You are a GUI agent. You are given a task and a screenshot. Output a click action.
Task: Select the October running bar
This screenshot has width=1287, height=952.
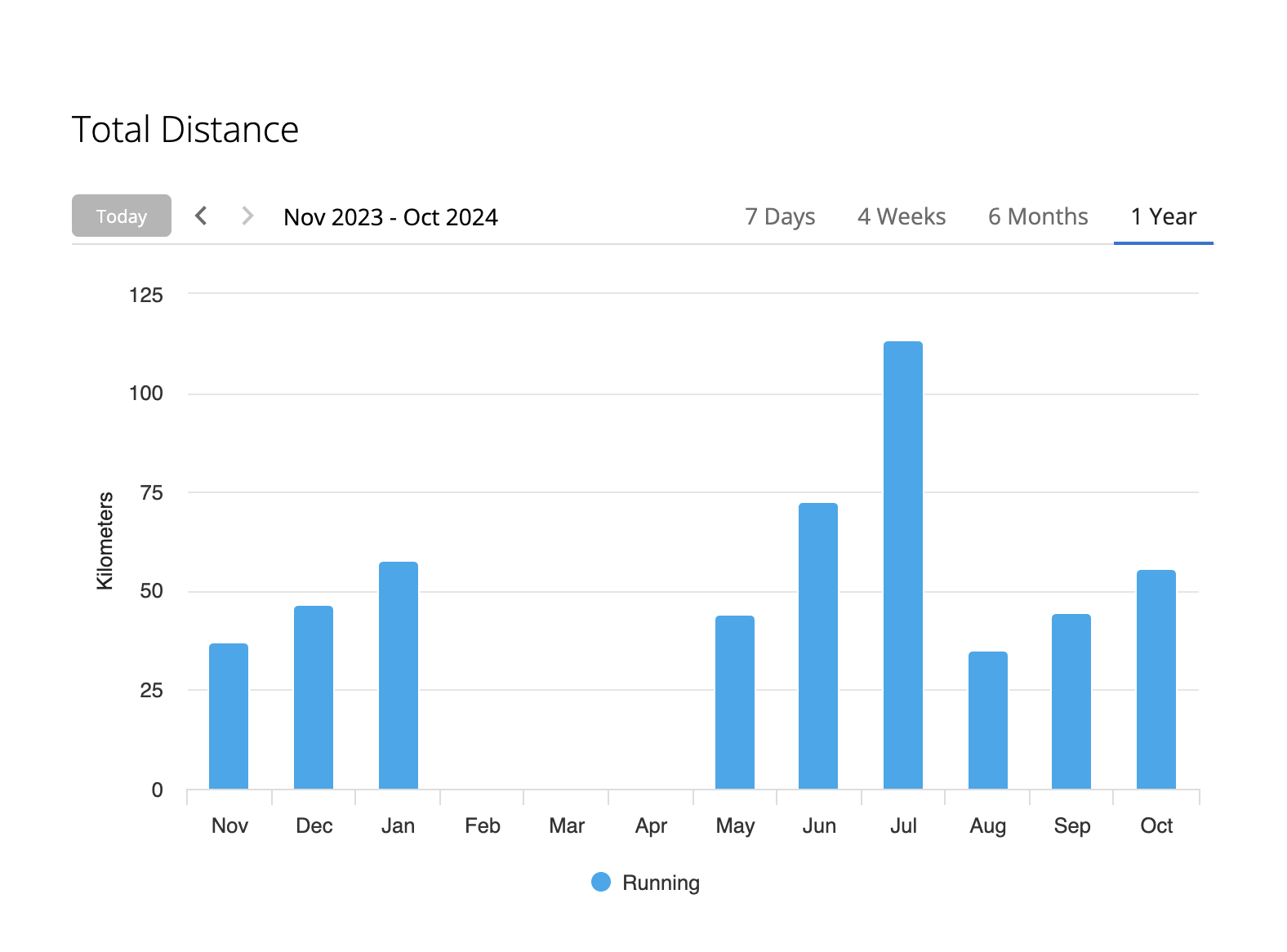tap(1156, 679)
